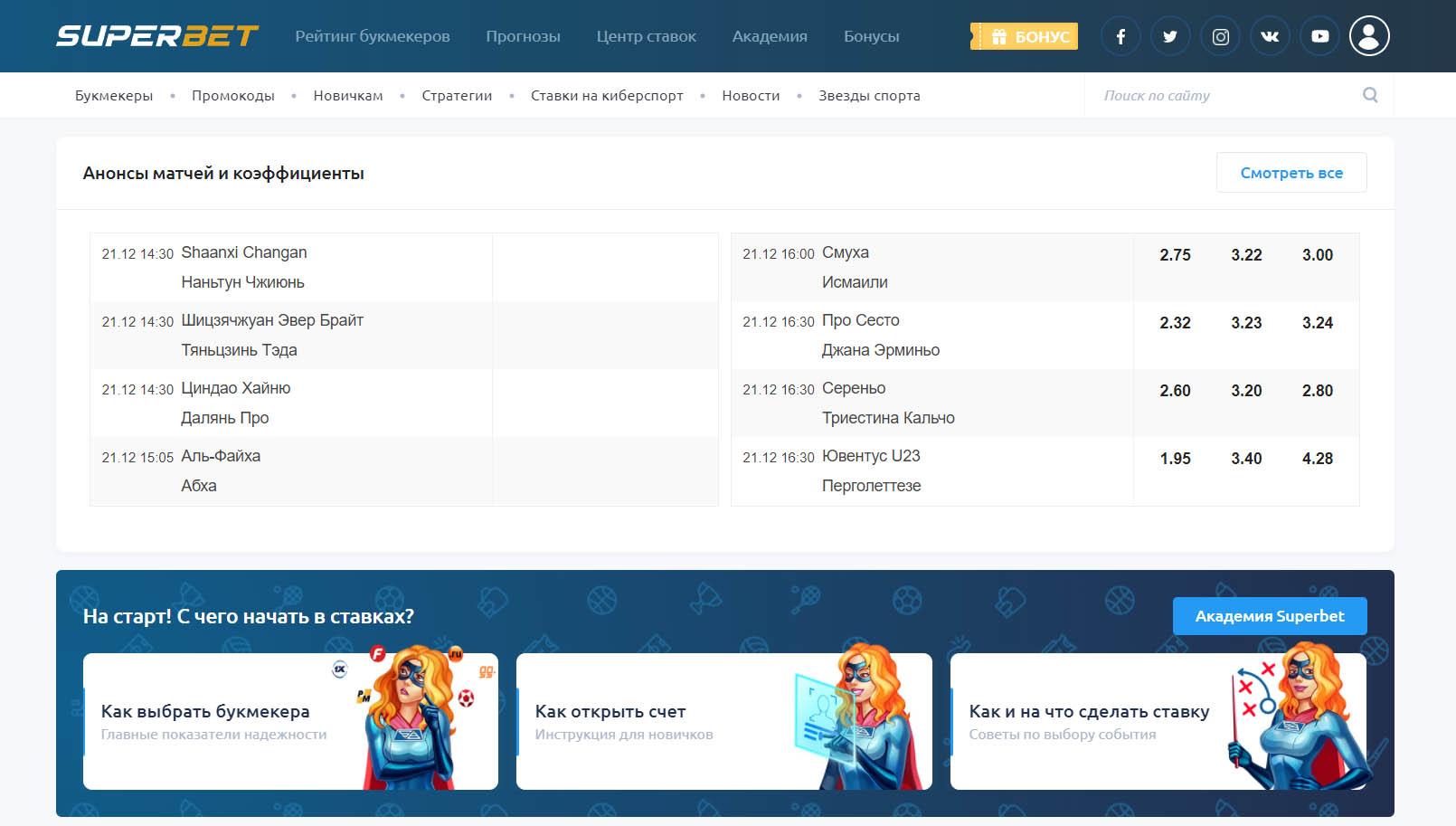Open the YouTube social icon
The width and height of the screenshot is (1456, 826).
(x=1319, y=36)
